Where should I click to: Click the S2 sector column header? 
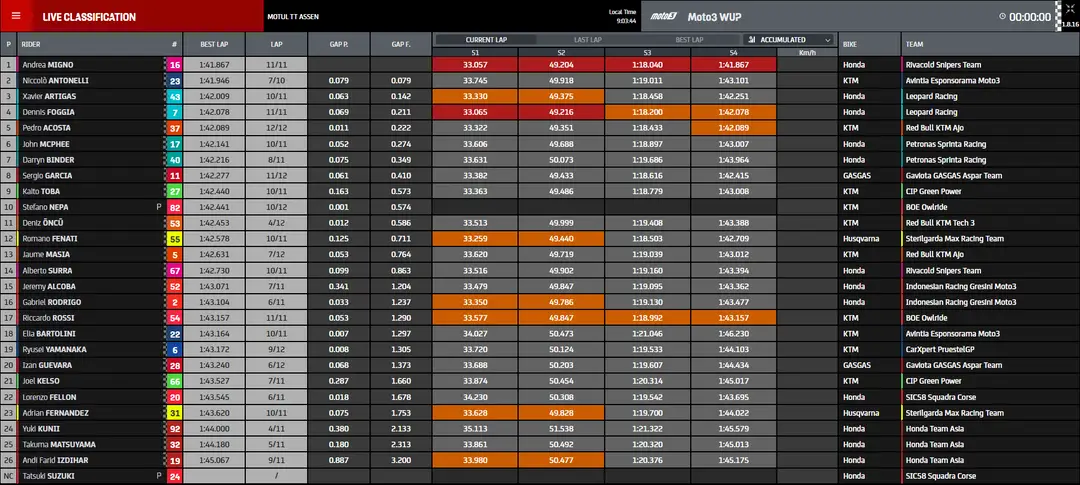pyautogui.click(x=561, y=52)
